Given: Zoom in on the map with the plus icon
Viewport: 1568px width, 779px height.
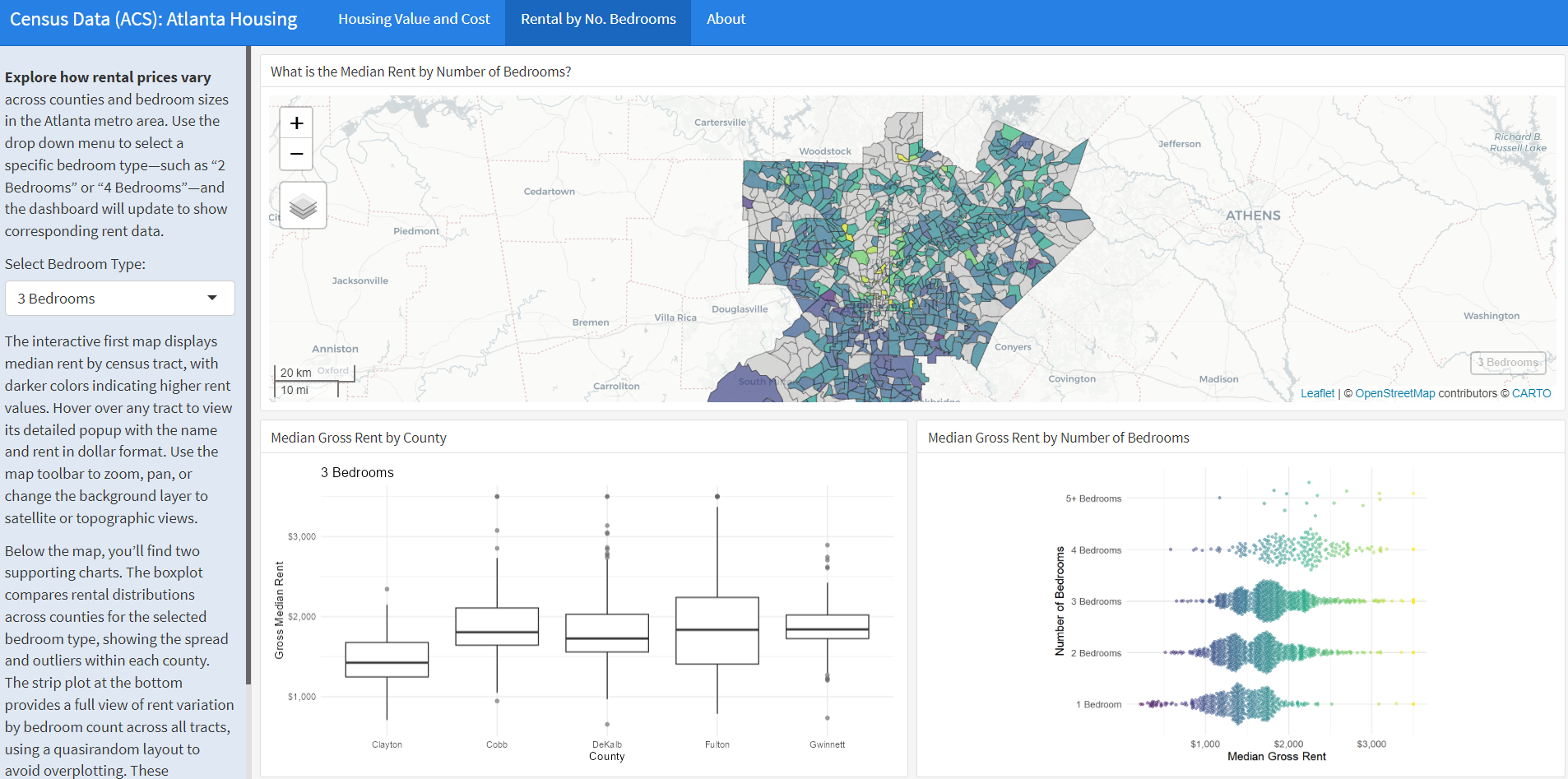Looking at the screenshot, I should click(296, 123).
